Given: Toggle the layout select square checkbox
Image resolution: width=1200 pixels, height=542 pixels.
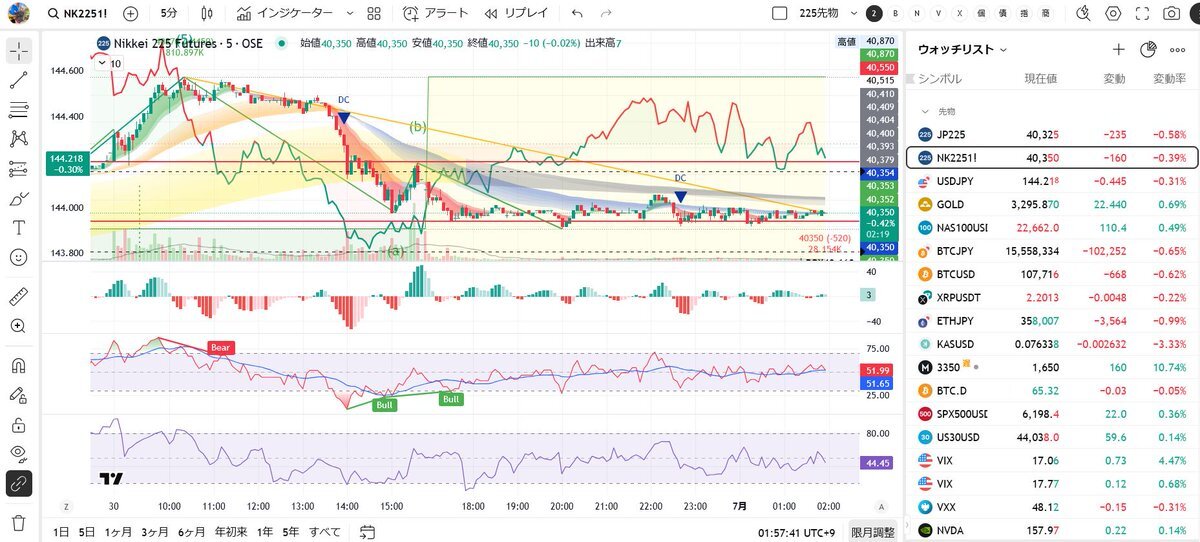Looking at the screenshot, I should point(780,14).
